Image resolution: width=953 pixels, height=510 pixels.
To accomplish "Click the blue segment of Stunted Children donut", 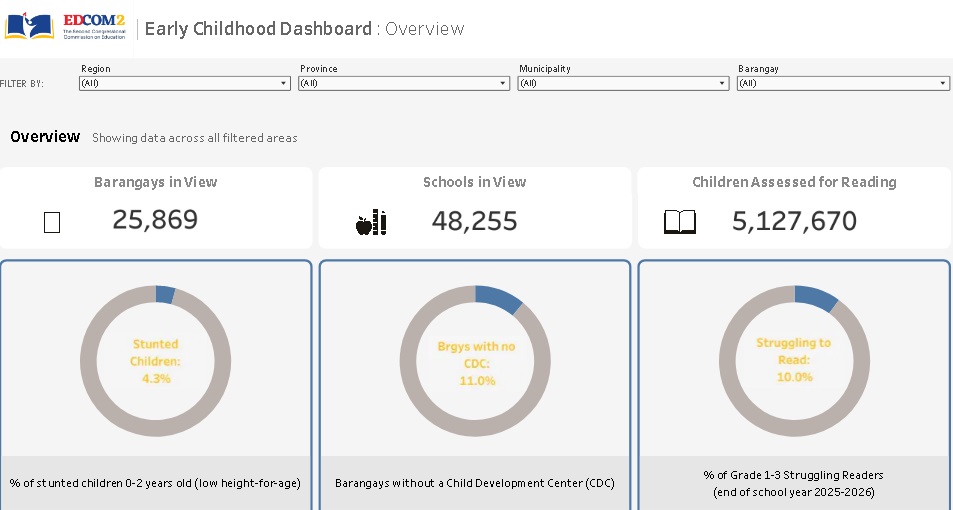I will (165, 294).
